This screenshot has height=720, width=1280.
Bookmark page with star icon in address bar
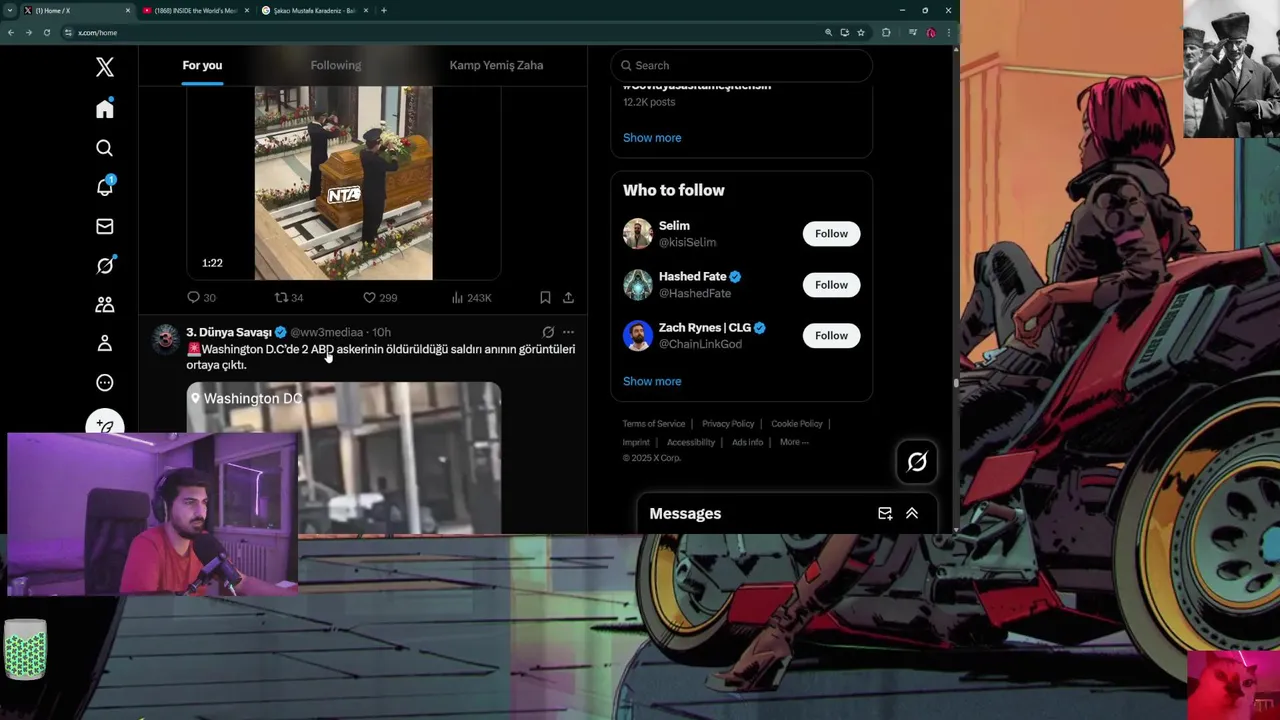[861, 32]
